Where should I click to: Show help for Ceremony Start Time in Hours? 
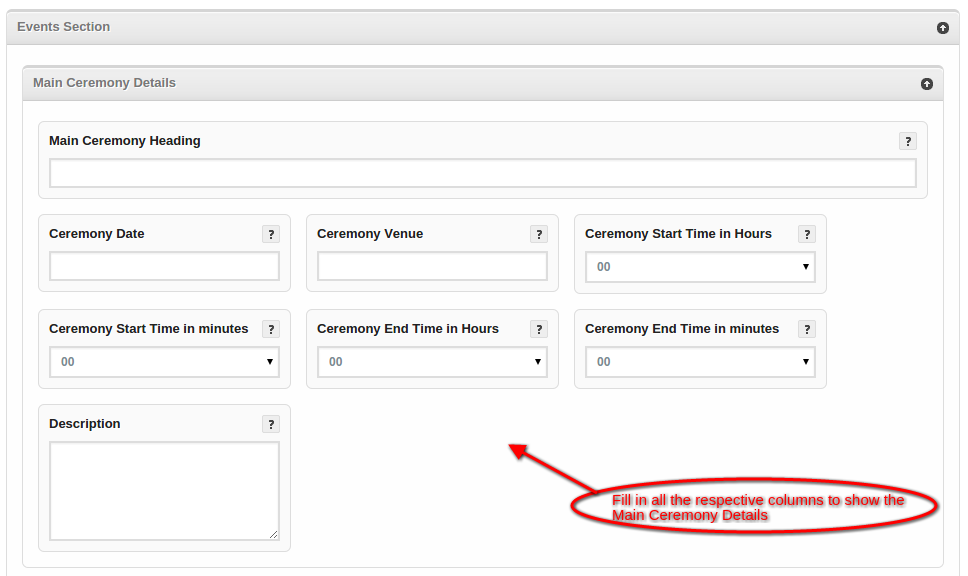click(x=807, y=234)
